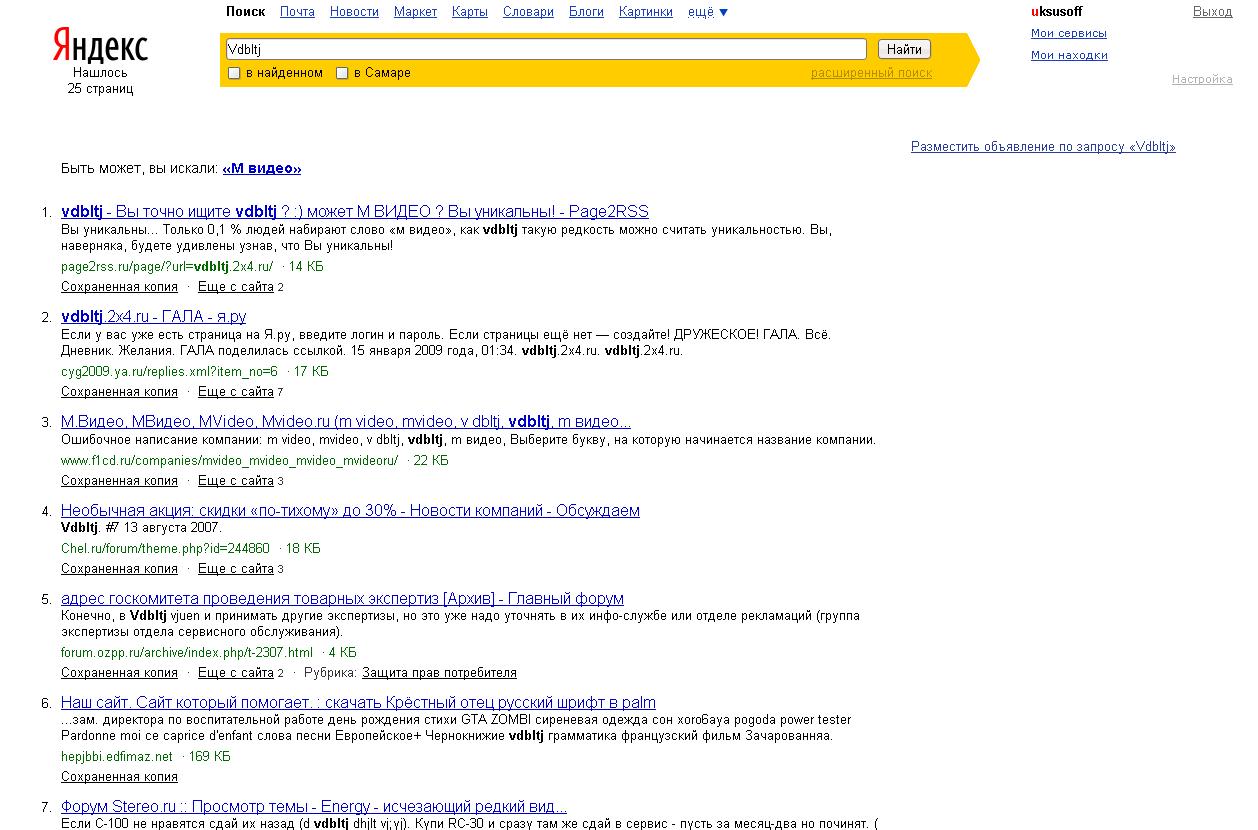Open rubric 'Защита прав потребителя'
Image resolution: width=1258 pixels, height=830 pixels.
coord(439,673)
